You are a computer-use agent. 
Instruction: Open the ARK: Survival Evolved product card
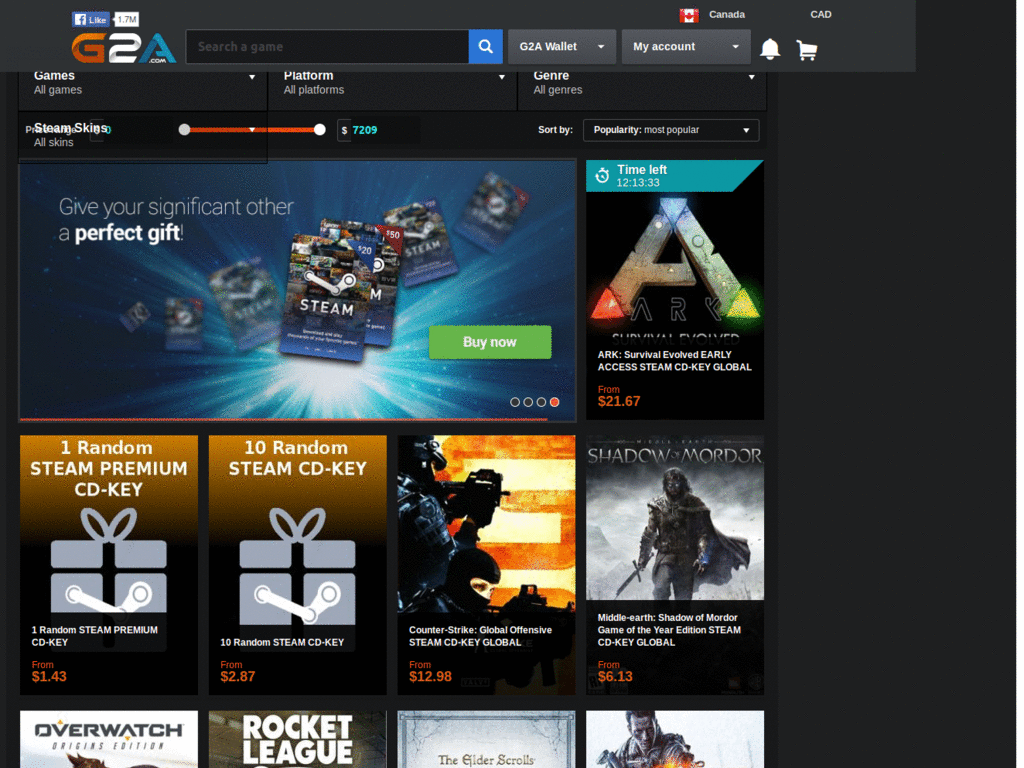(x=675, y=290)
